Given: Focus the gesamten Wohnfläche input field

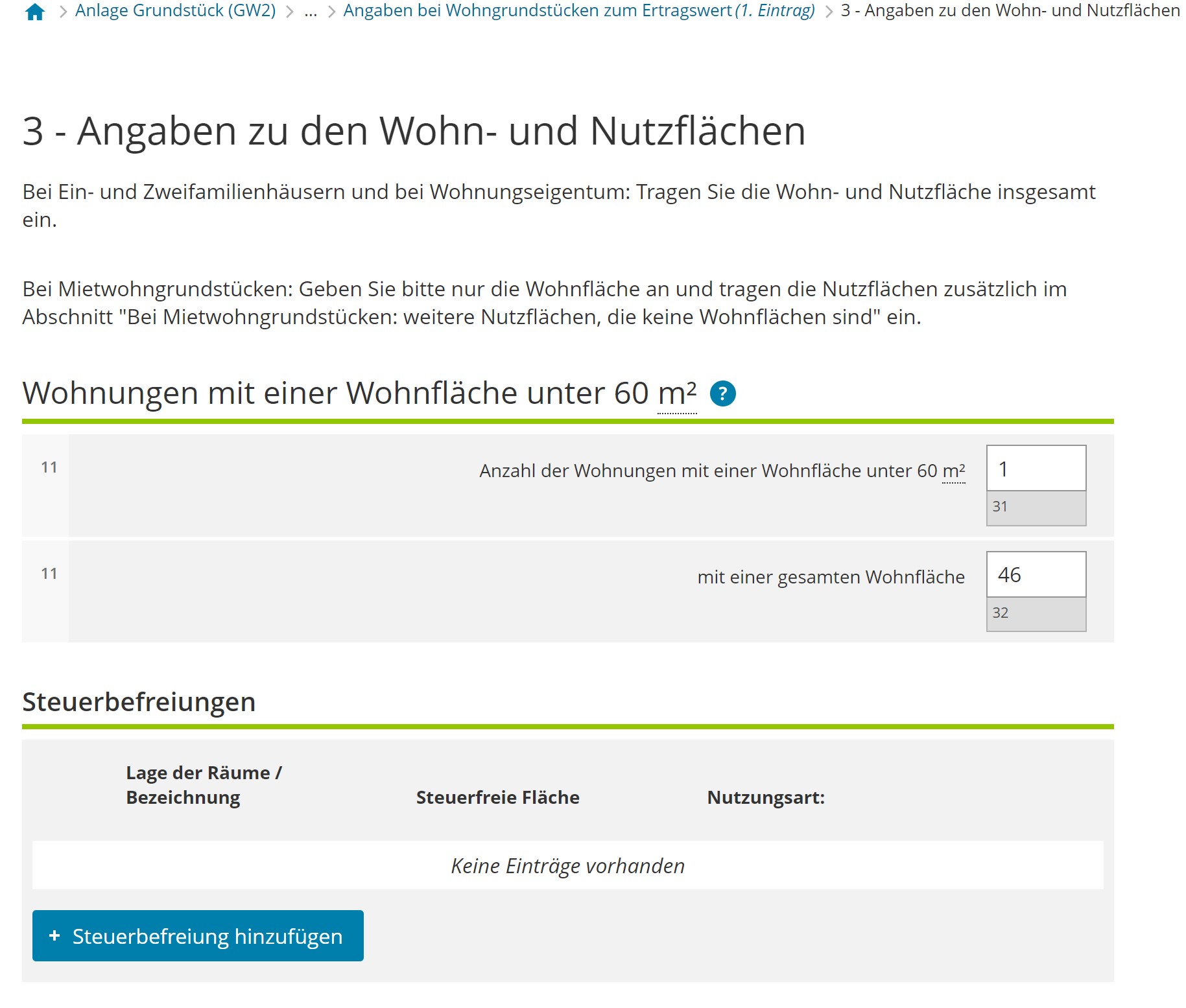Looking at the screenshot, I should 1036,574.
